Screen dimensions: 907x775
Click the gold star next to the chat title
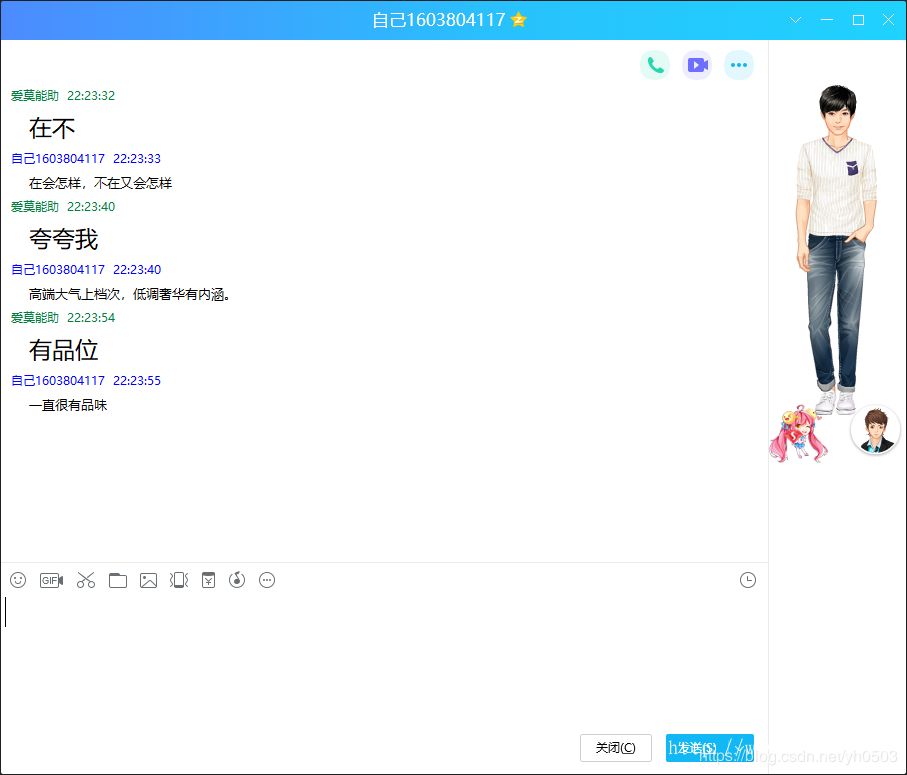[x=518, y=20]
